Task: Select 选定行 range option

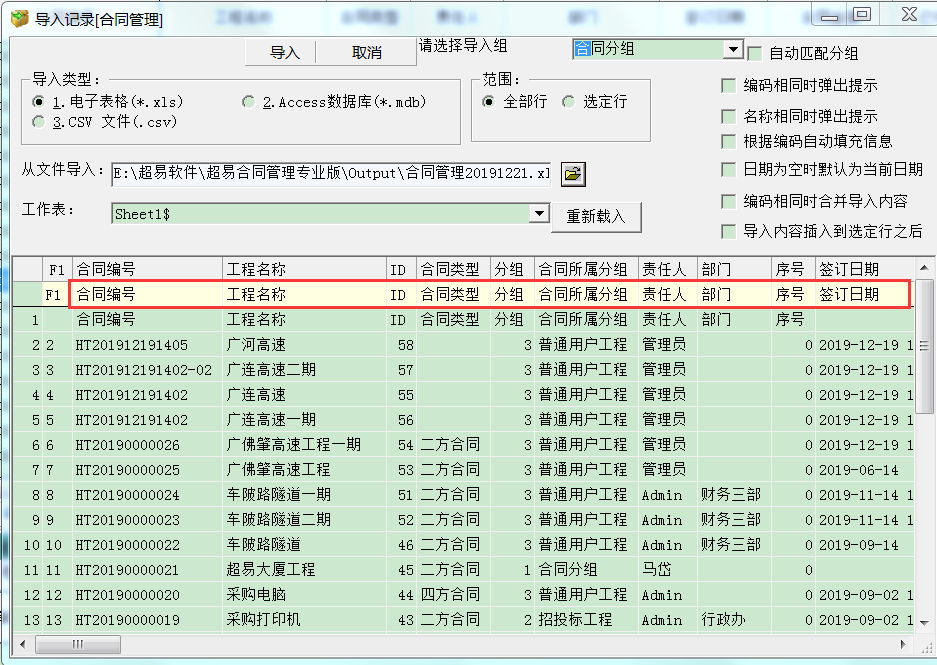Action: coord(569,102)
